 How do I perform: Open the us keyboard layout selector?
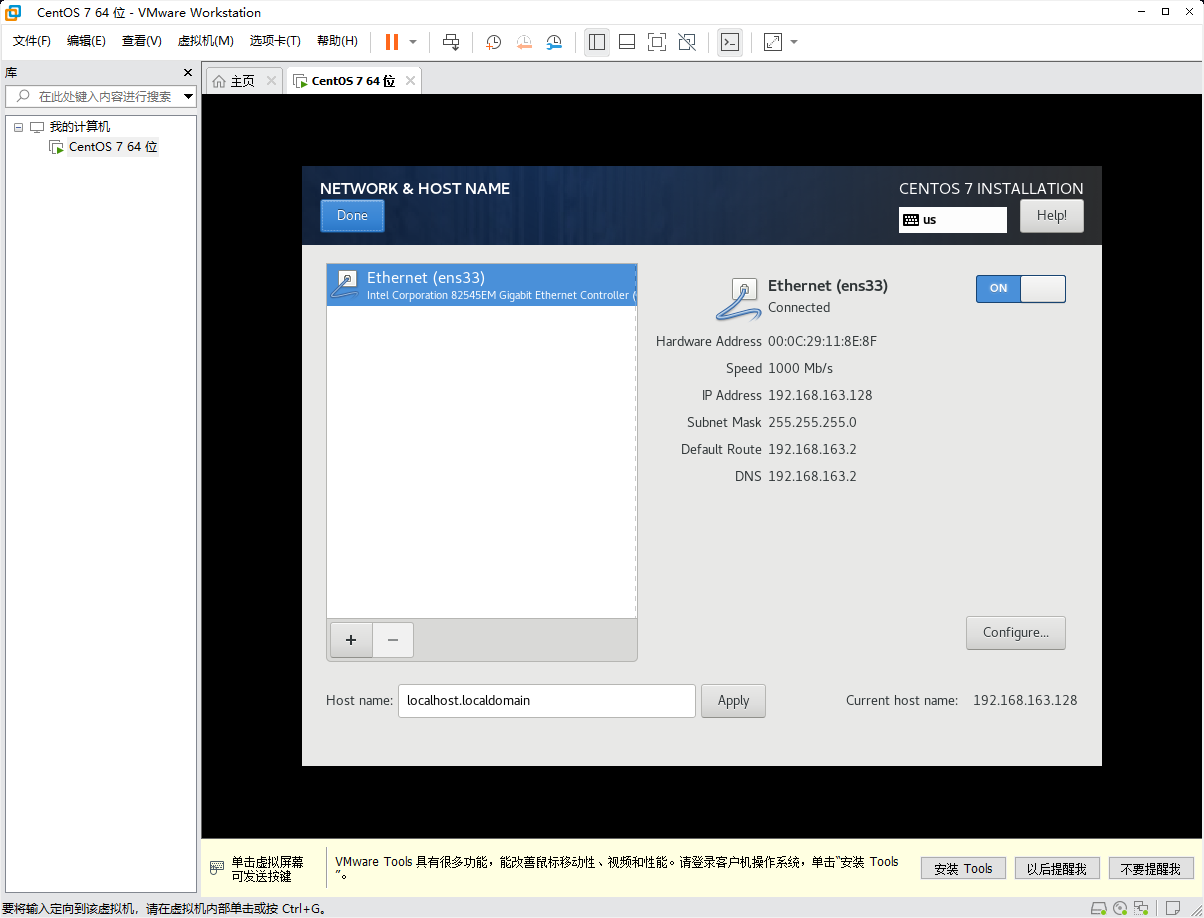click(953, 220)
